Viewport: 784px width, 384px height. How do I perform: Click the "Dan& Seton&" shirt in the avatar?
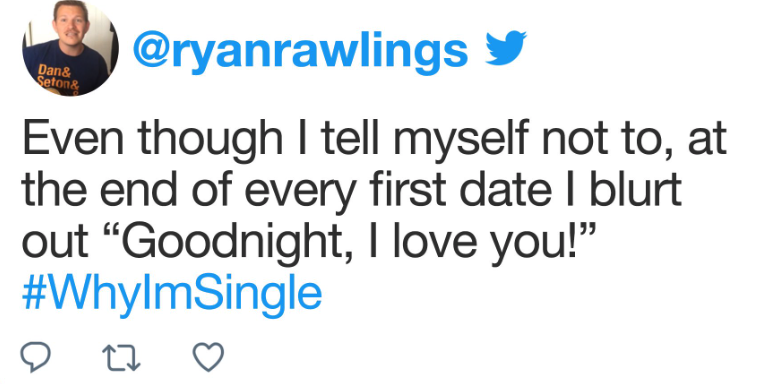click(60, 78)
